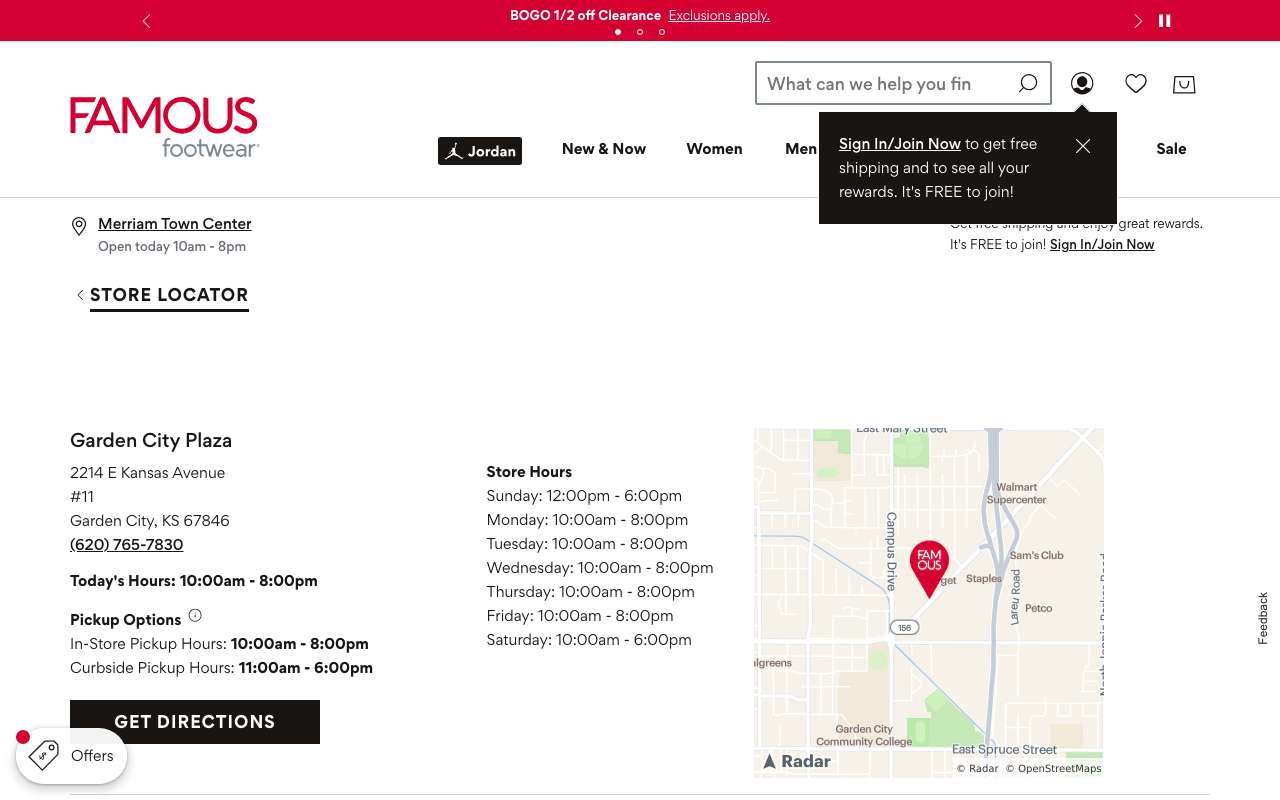Screen dimensions: 1280x800
Task: Click the location pin beside Merriam Town Center
Action: (x=79, y=227)
